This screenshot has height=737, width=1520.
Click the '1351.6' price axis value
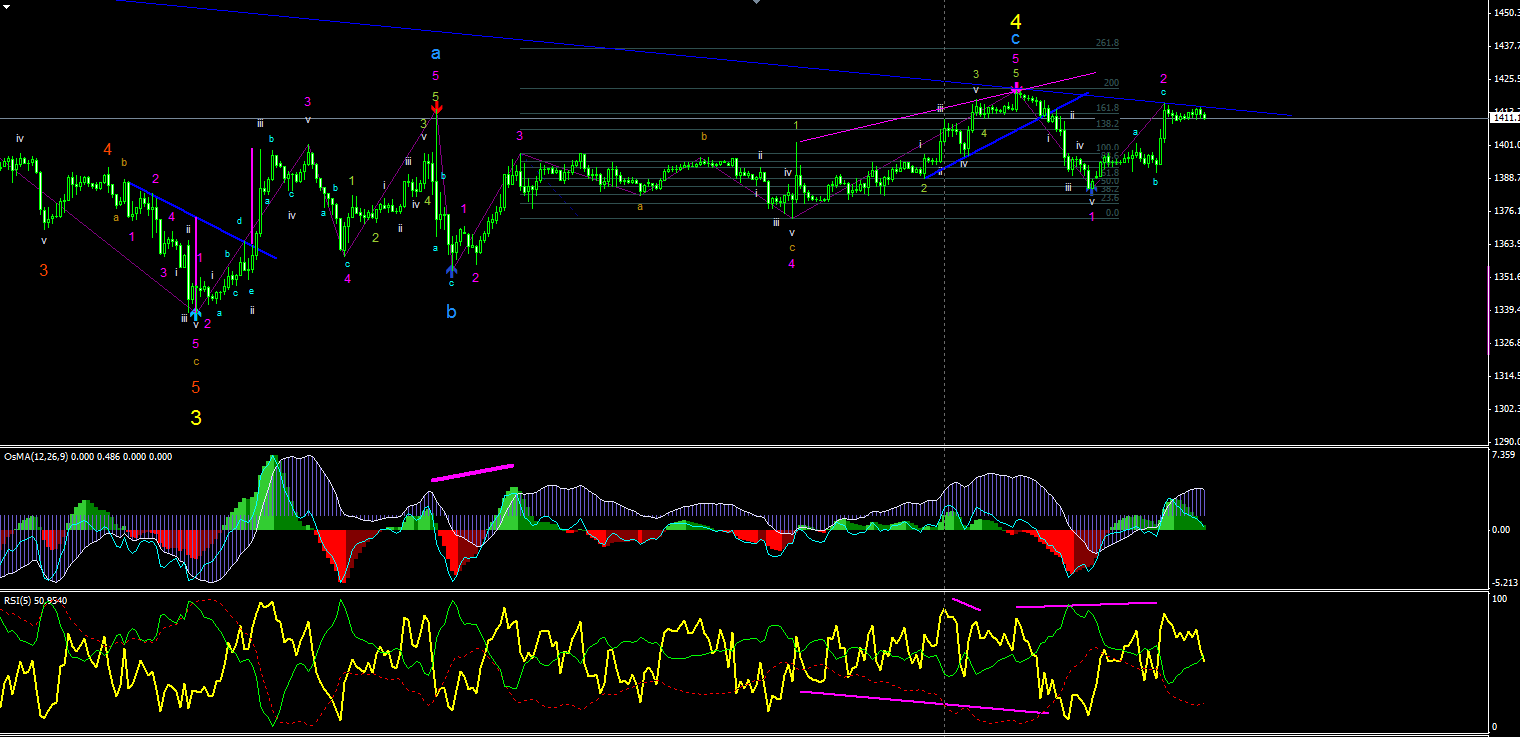click(x=1506, y=277)
